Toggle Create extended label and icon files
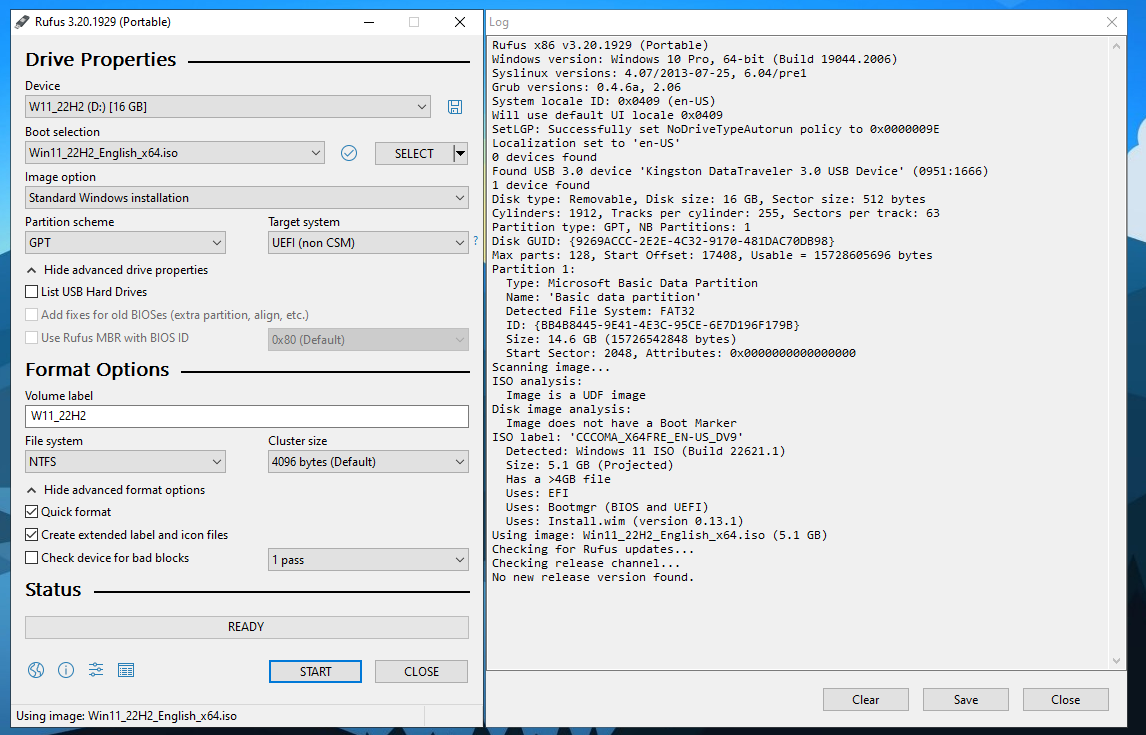This screenshot has width=1146, height=735. 31,535
